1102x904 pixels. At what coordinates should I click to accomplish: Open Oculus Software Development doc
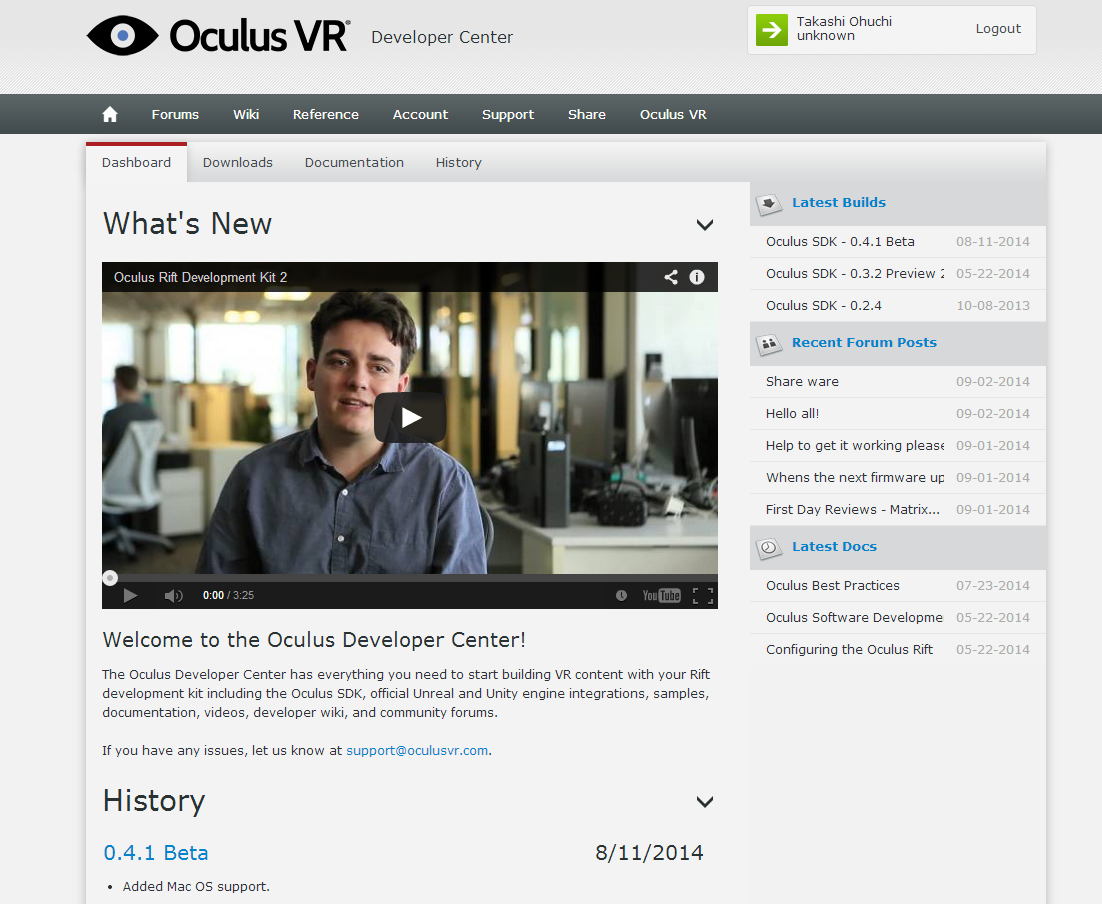point(854,617)
